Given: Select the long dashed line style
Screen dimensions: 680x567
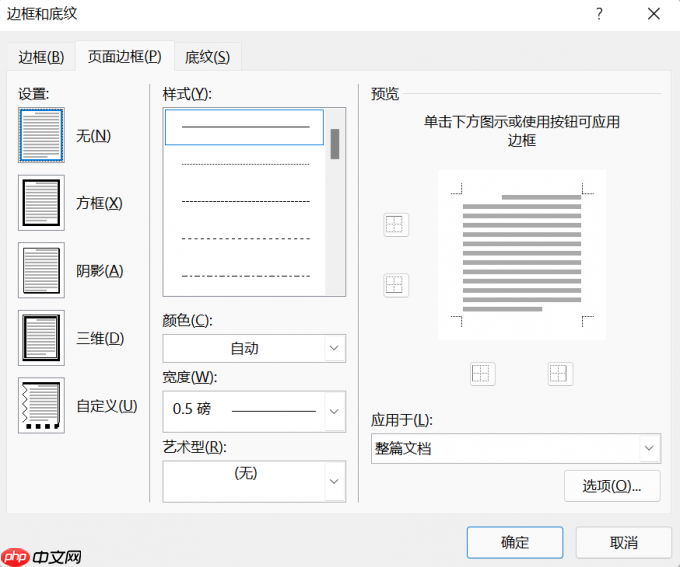Looking at the screenshot, I should (245, 239).
